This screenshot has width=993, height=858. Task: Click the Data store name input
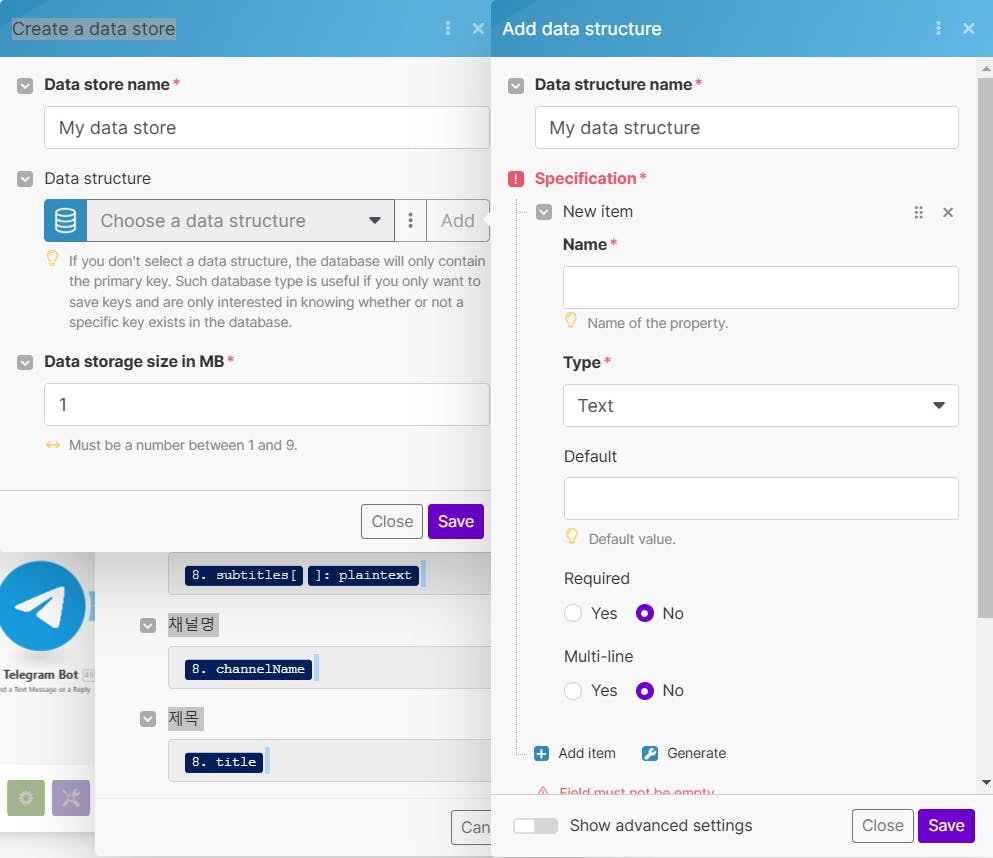(267, 127)
